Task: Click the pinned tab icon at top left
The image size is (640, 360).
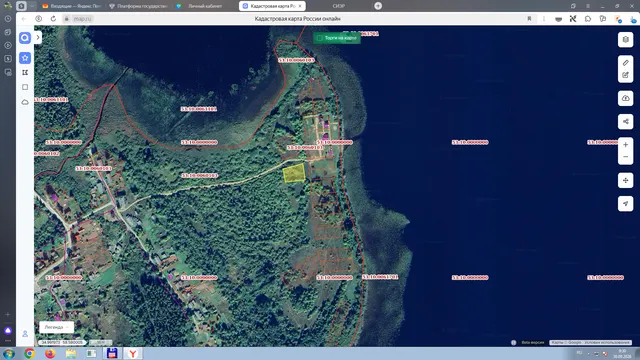Action: 21,6
